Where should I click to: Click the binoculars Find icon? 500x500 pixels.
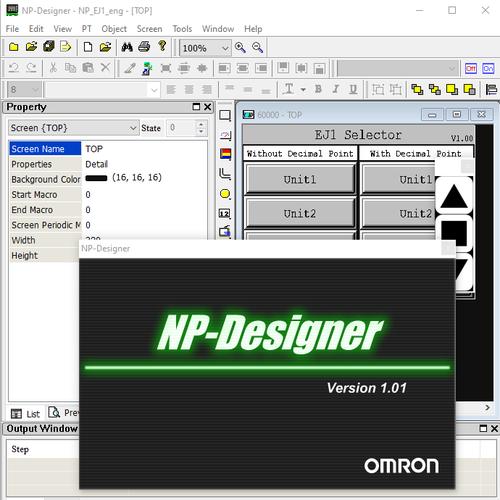(127, 47)
